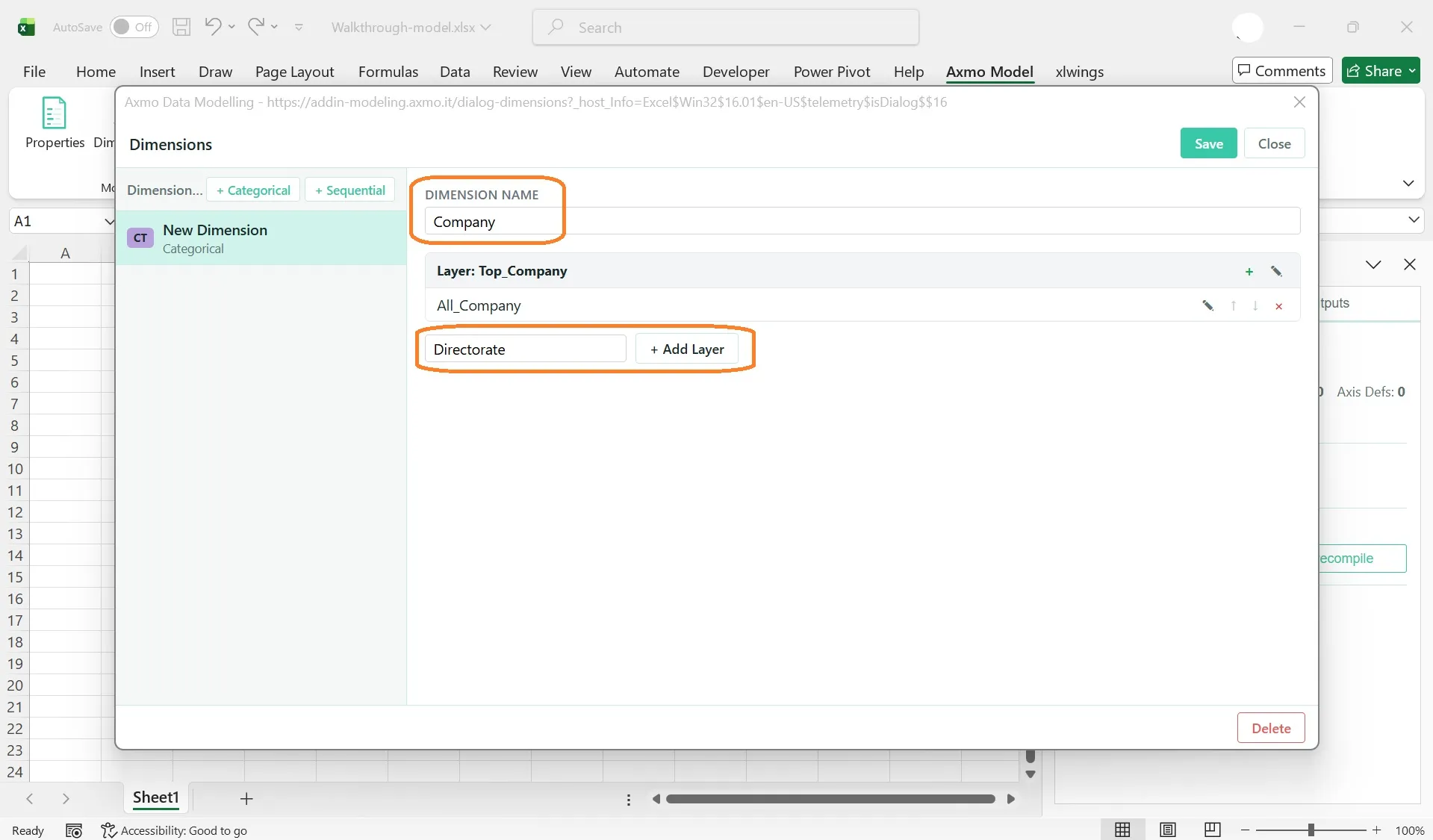Image resolution: width=1433 pixels, height=840 pixels.
Task: Add a Categorical dimension
Action: (253, 190)
